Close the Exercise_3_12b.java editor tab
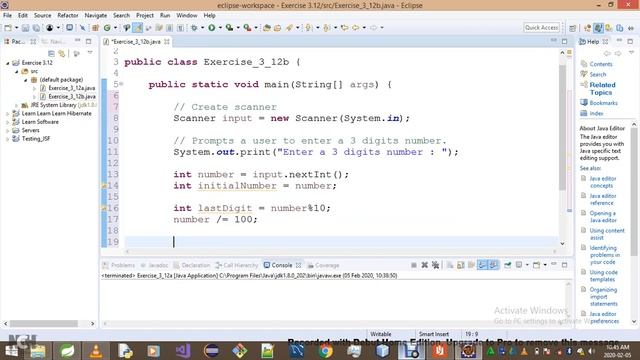The image size is (640, 360). pyautogui.click(x=167, y=42)
